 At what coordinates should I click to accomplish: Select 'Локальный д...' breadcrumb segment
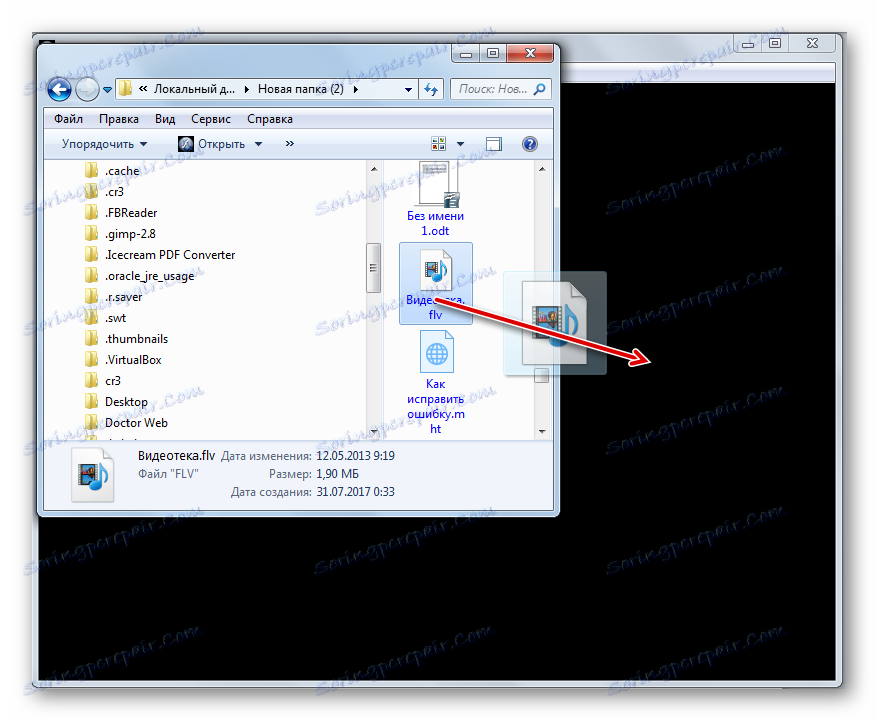195,89
